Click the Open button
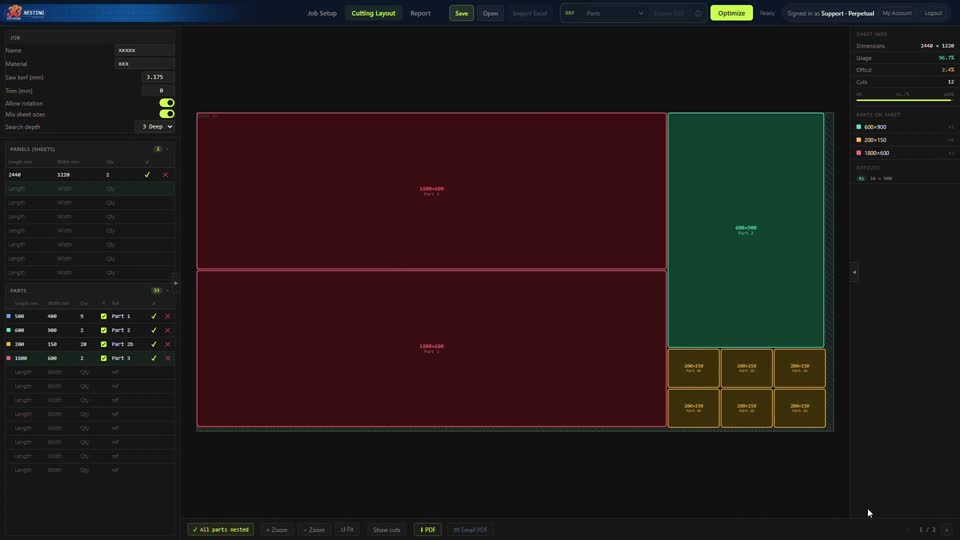Screen dimensions: 960x540 click(x=490, y=13)
